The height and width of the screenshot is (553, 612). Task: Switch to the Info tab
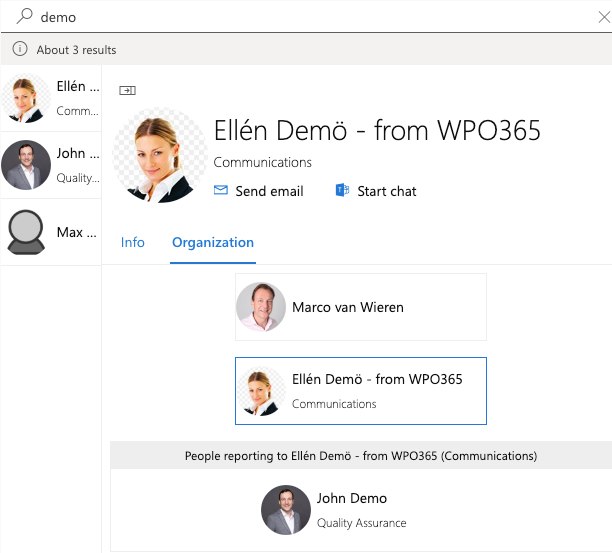[x=133, y=242]
